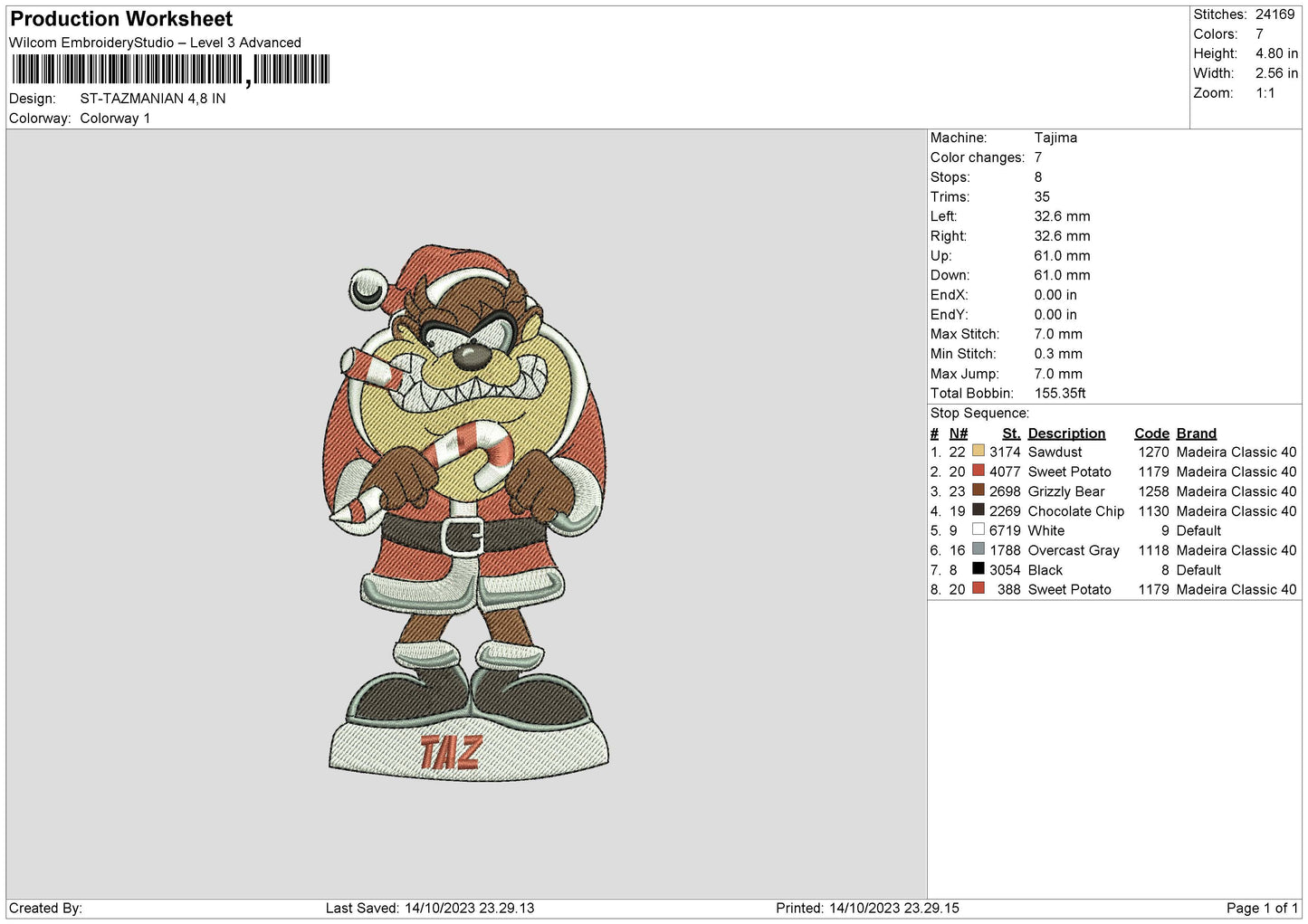The image size is (1308, 924).
Task: Click the 'Chocolate Chip' description text
Action: coord(1075,511)
